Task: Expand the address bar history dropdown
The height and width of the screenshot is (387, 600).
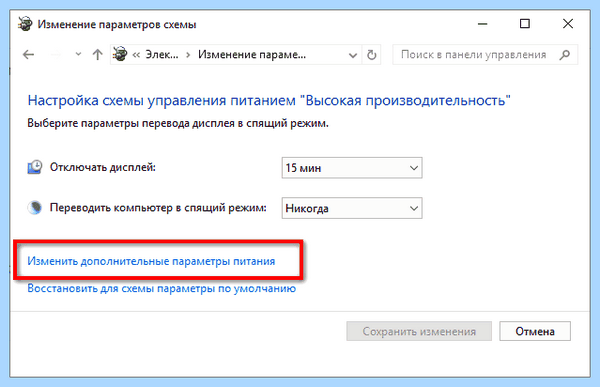Action: 353,55
